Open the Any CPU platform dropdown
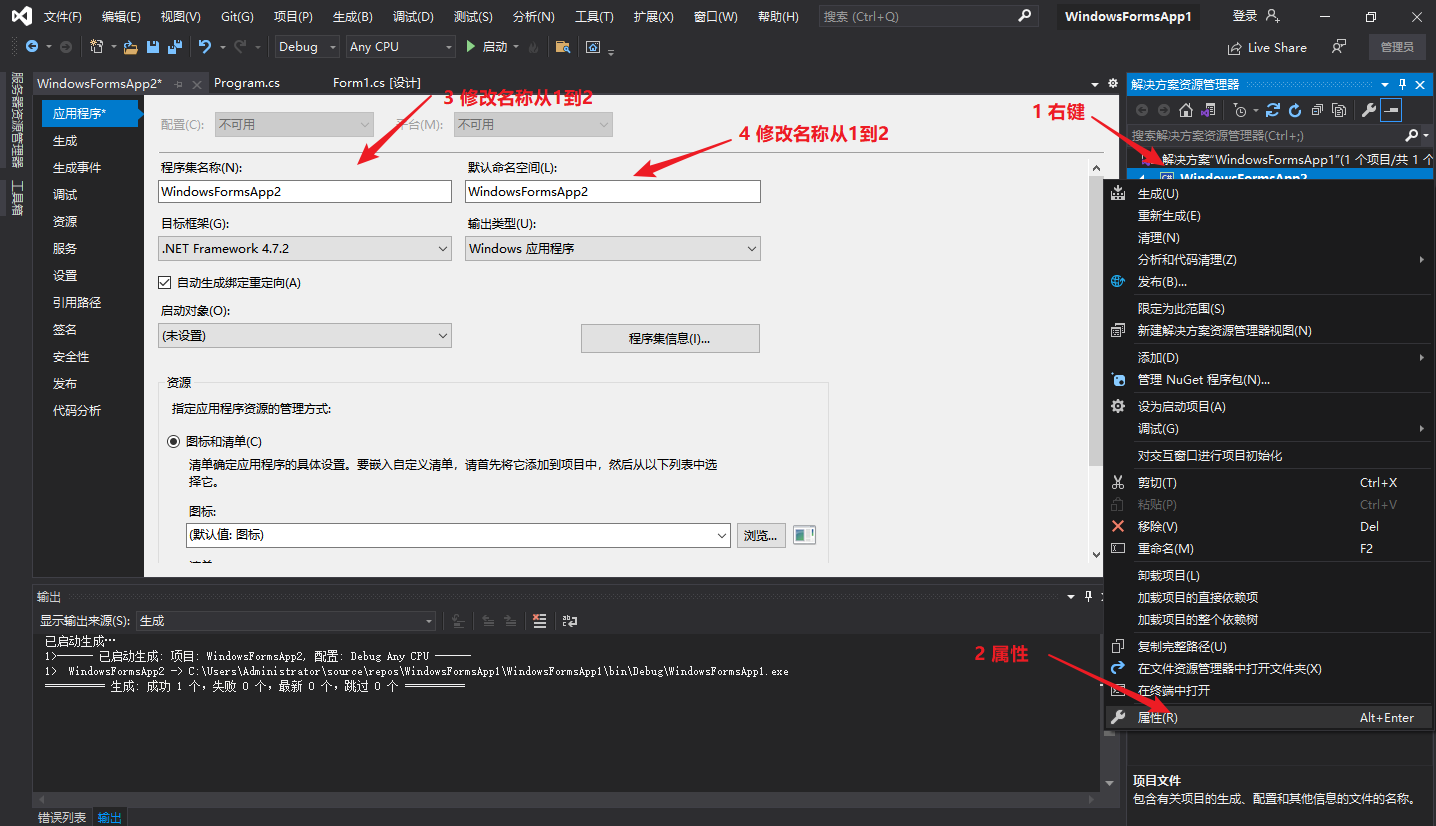This screenshot has height=826, width=1436. (401, 47)
